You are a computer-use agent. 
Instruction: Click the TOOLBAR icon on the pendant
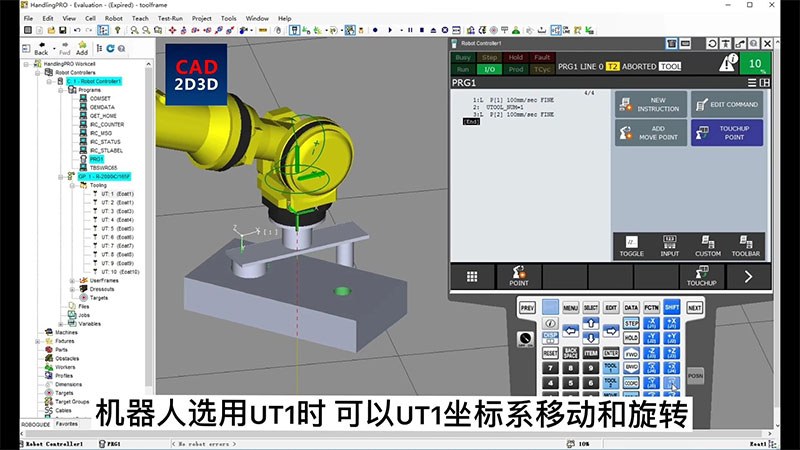745,246
